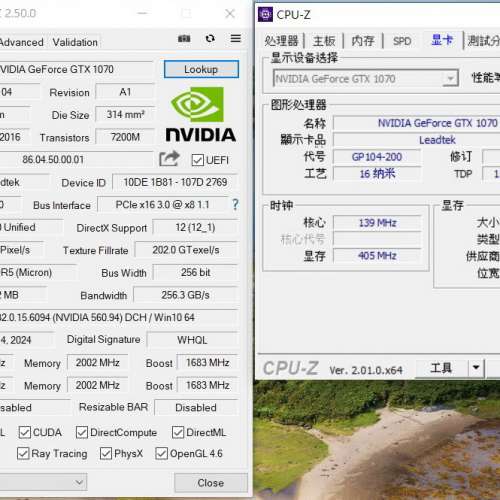Image resolution: width=500 pixels, height=500 pixels.
Task: Click the GPU-Z refresh icon
Action: click(210, 39)
